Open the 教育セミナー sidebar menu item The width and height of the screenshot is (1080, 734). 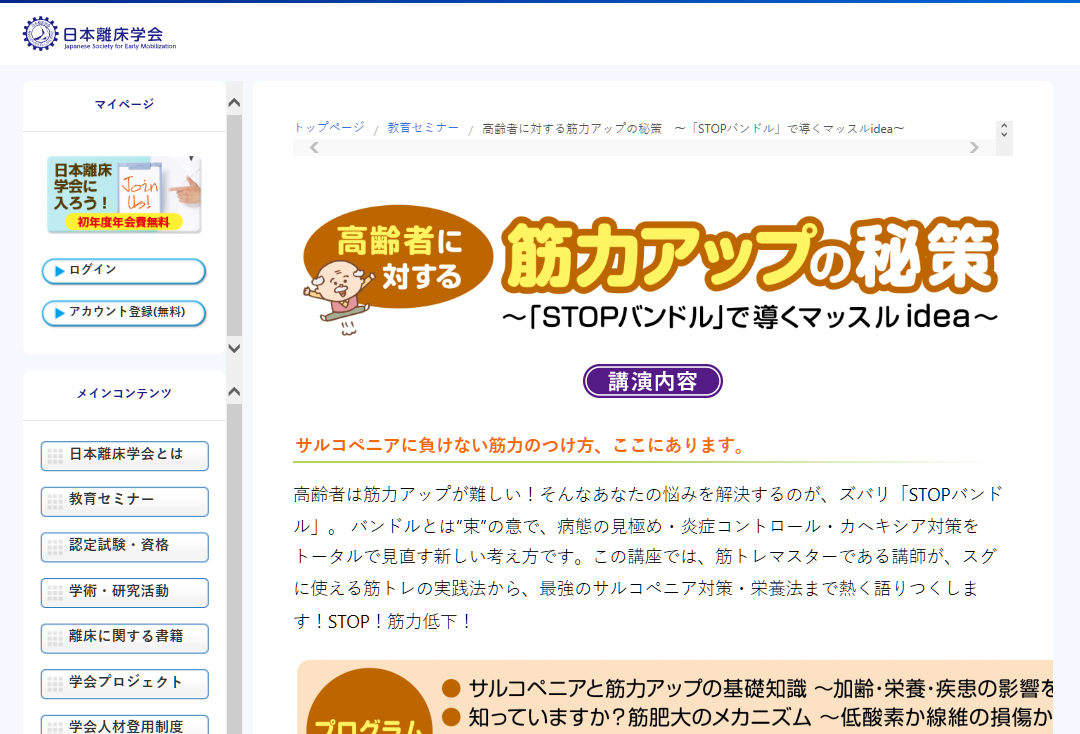[125, 501]
